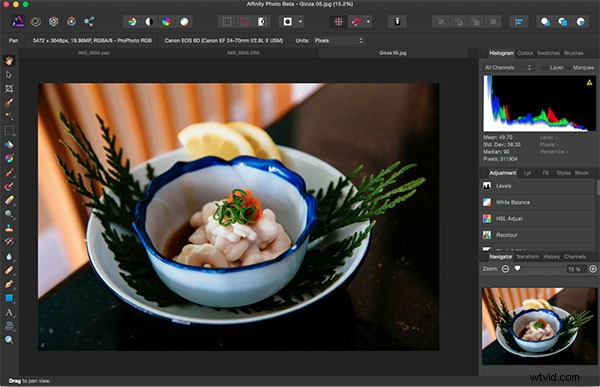Open the Export persona share icon
The image size is (600, 387).
point(89,21)
